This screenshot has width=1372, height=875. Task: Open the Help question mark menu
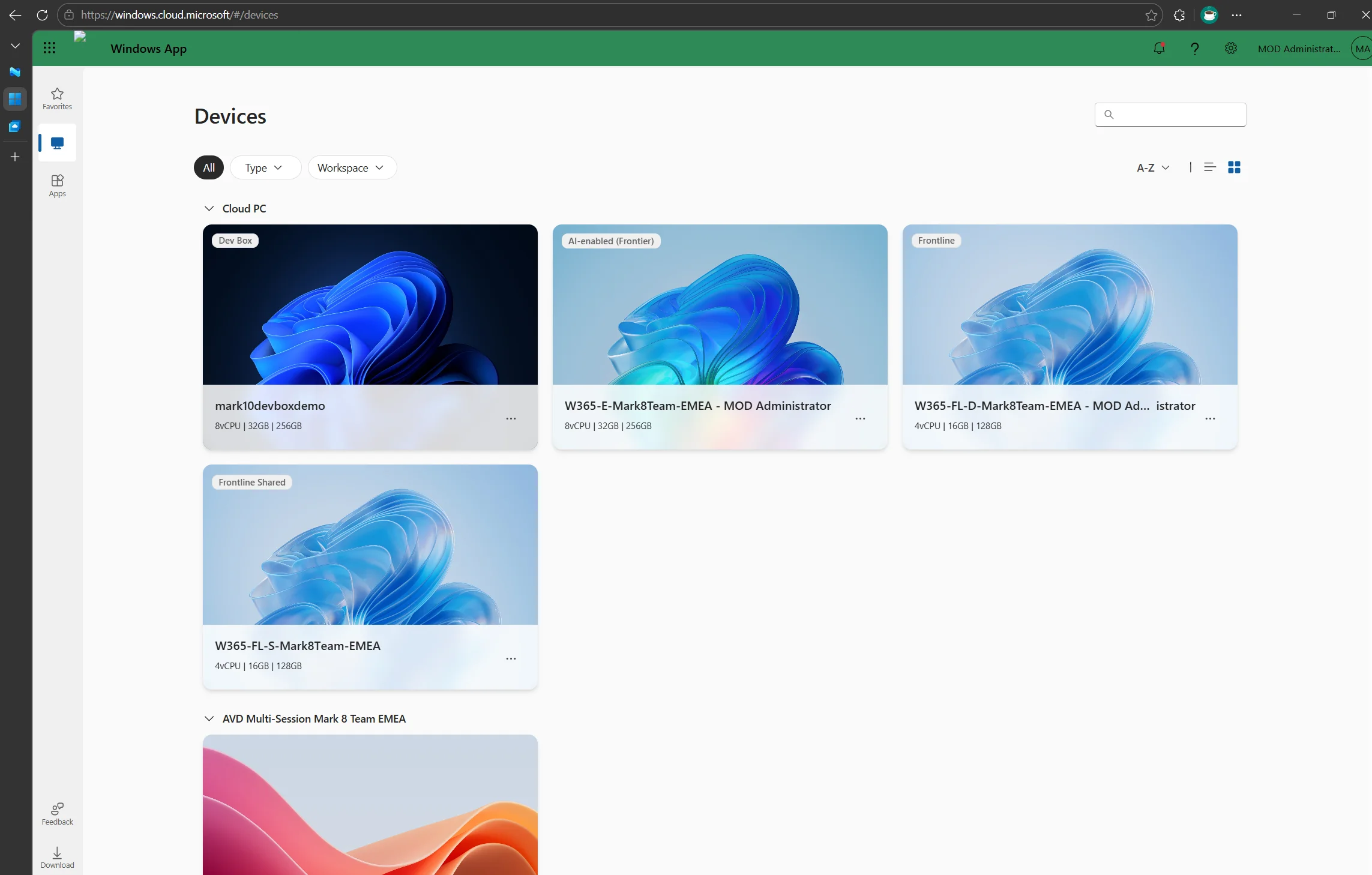coord(1195,48)
